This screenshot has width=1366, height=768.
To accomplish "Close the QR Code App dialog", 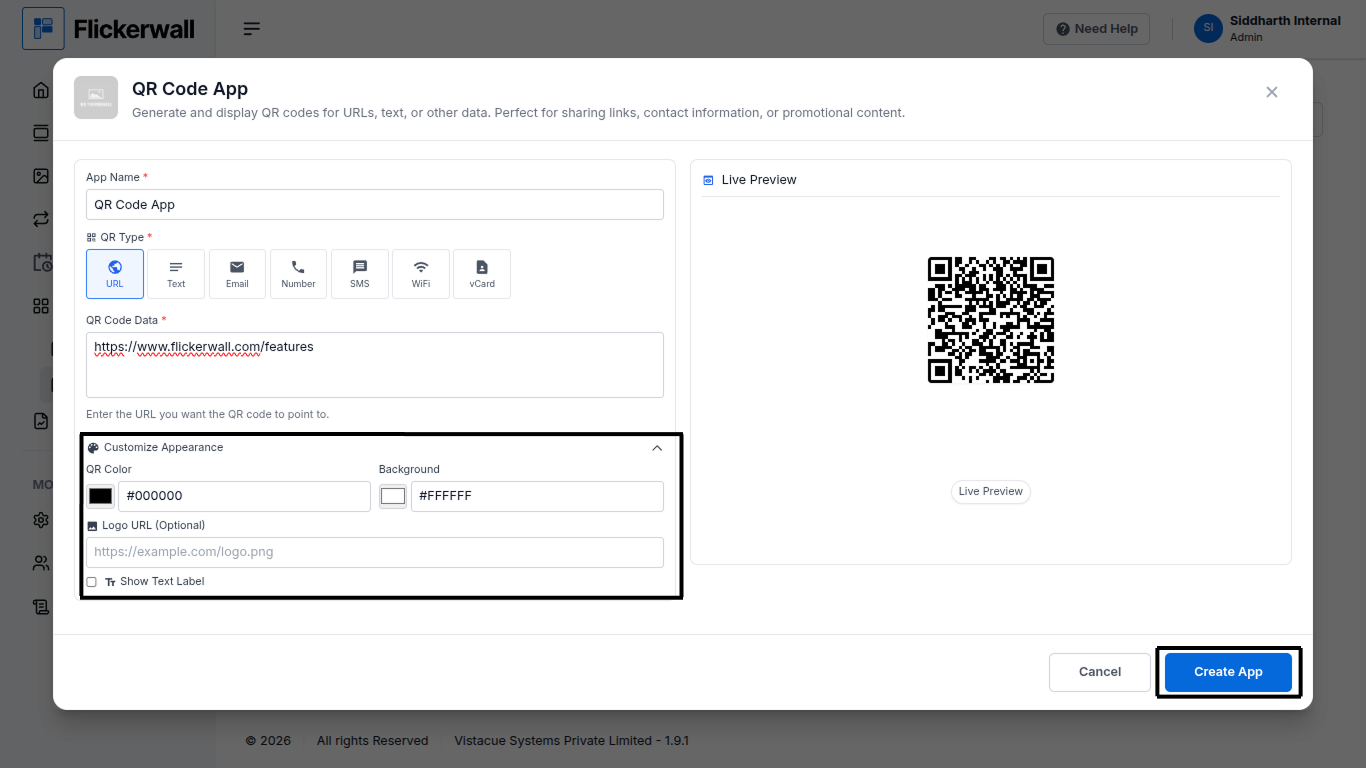I will [x=1272, y=92].
